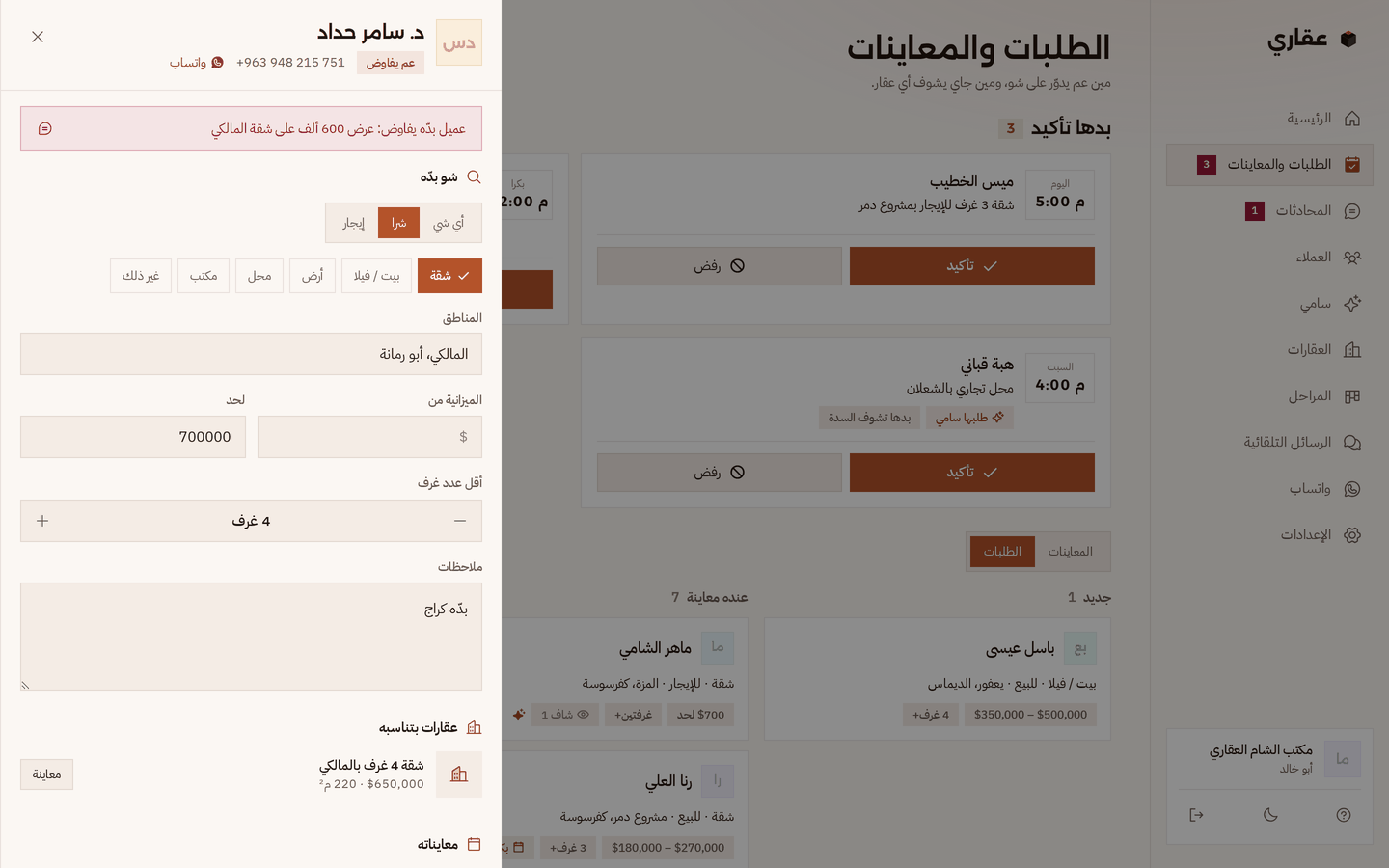Toggle the مكتب property type chip
1389x868 pixels.
tap(204, 276)
